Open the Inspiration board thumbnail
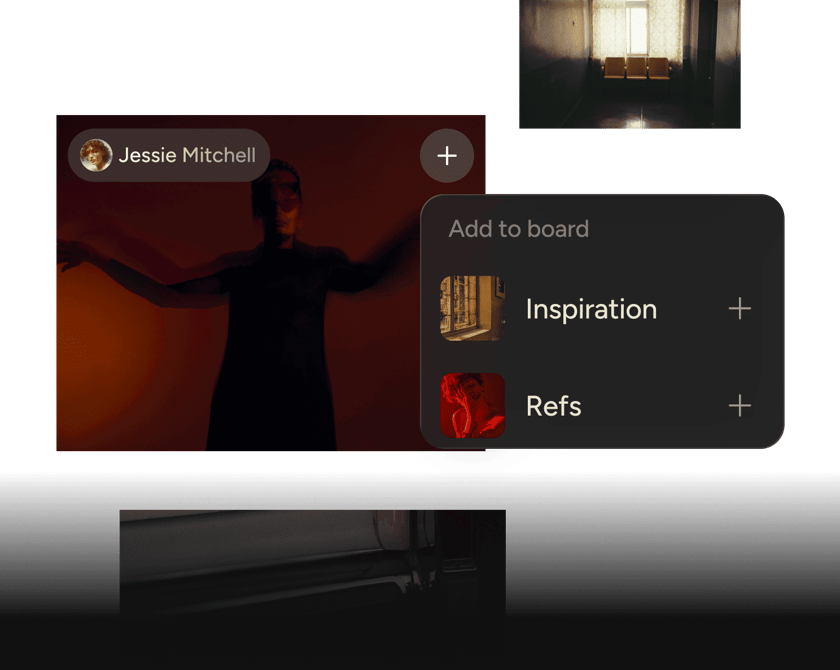Screen dimensions: 840x670 point(472,308)
